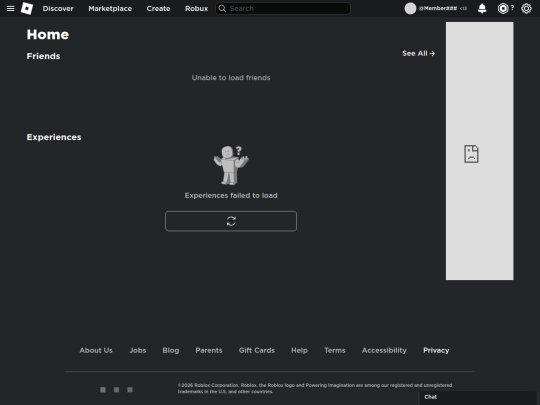Click the search magnifier icon
Screen dimensions: 540x405
(222, 8)
